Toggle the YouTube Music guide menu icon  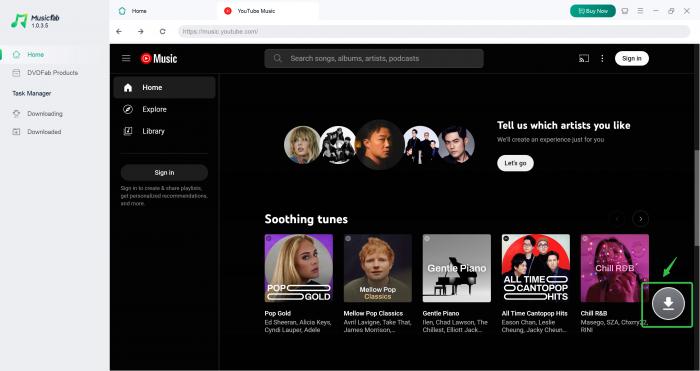[x=126, y=58]
